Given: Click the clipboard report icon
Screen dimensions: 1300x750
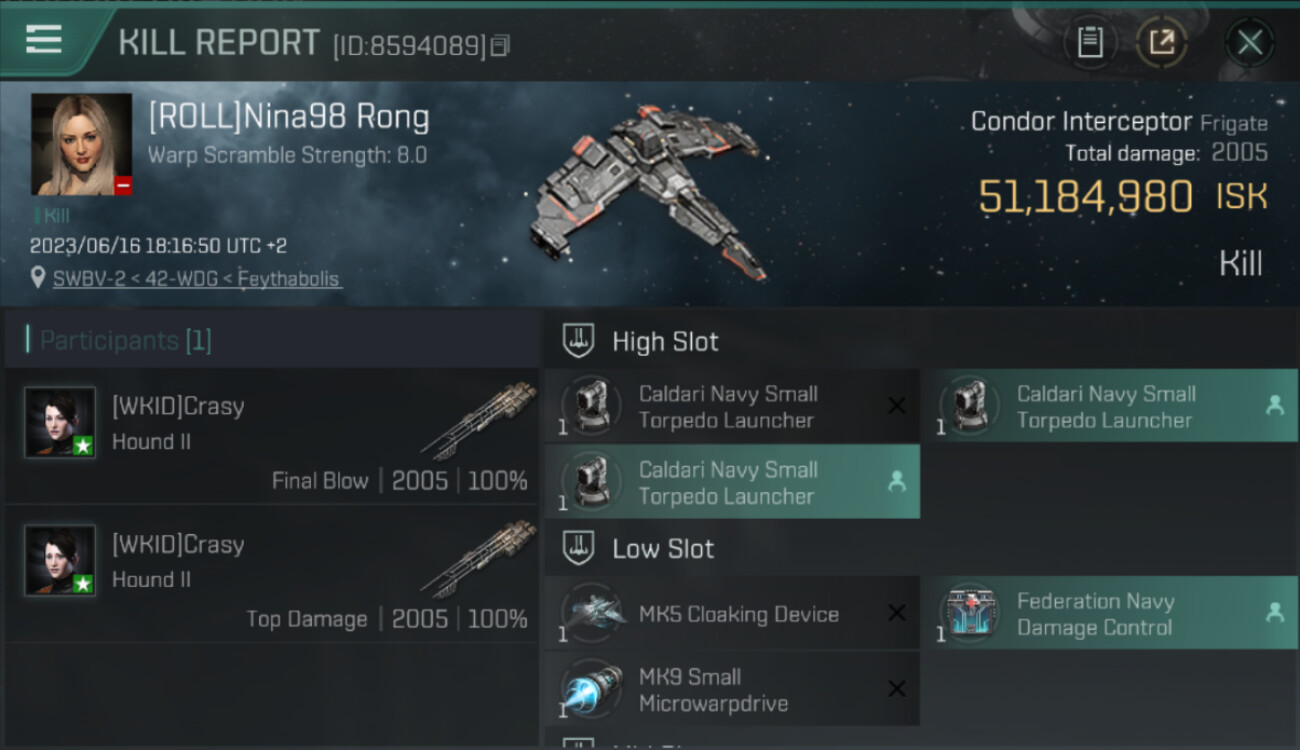Looking at the screenshot, I should pos(1090,42).
